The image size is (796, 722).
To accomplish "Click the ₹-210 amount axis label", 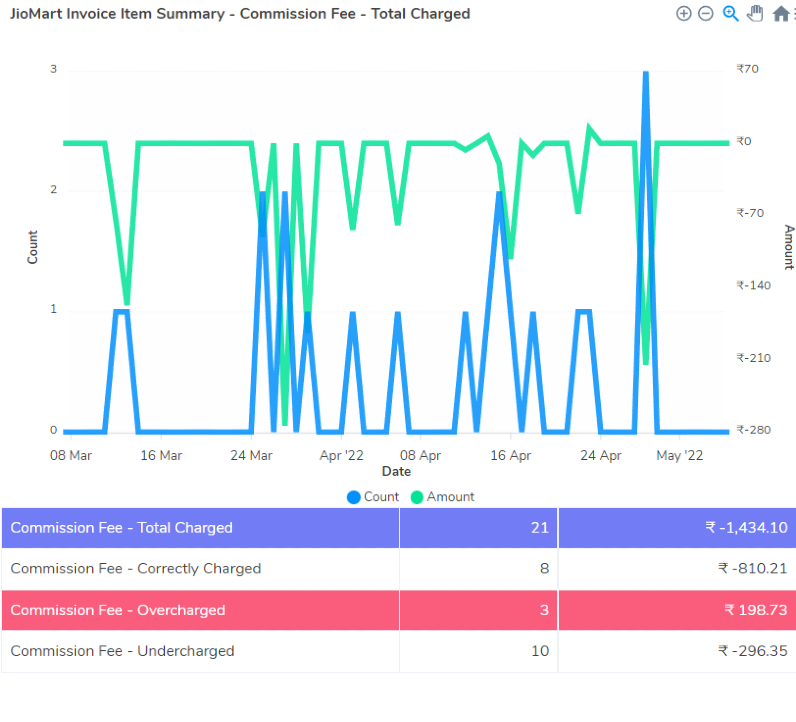I will click(754, 358).
